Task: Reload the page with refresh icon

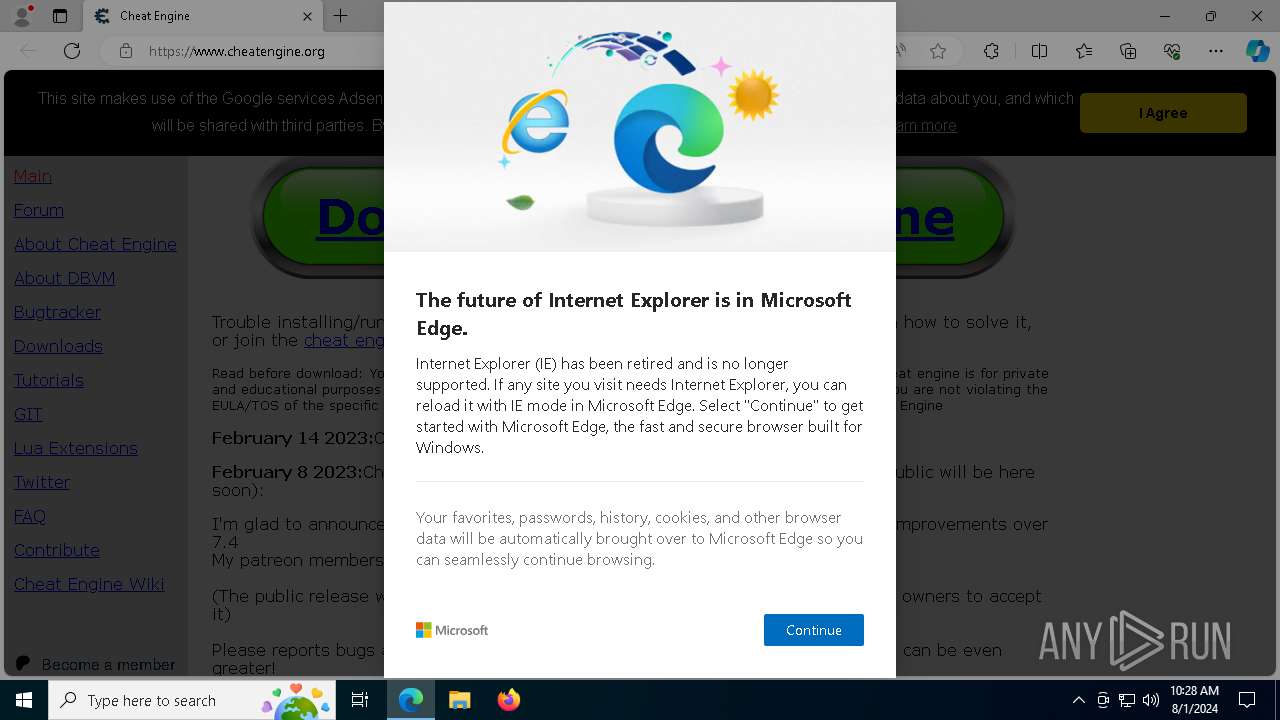Action: click(72, 51)
